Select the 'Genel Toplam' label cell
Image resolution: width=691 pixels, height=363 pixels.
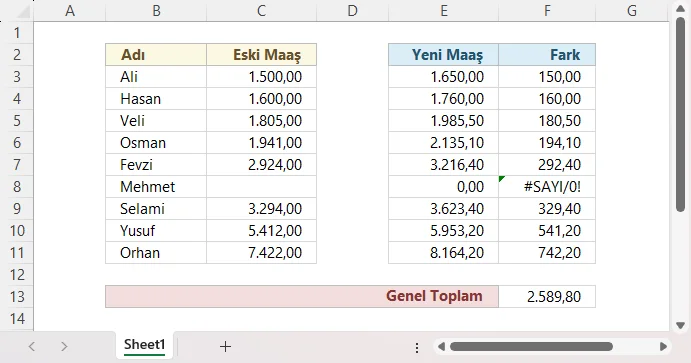coord(302,296)
